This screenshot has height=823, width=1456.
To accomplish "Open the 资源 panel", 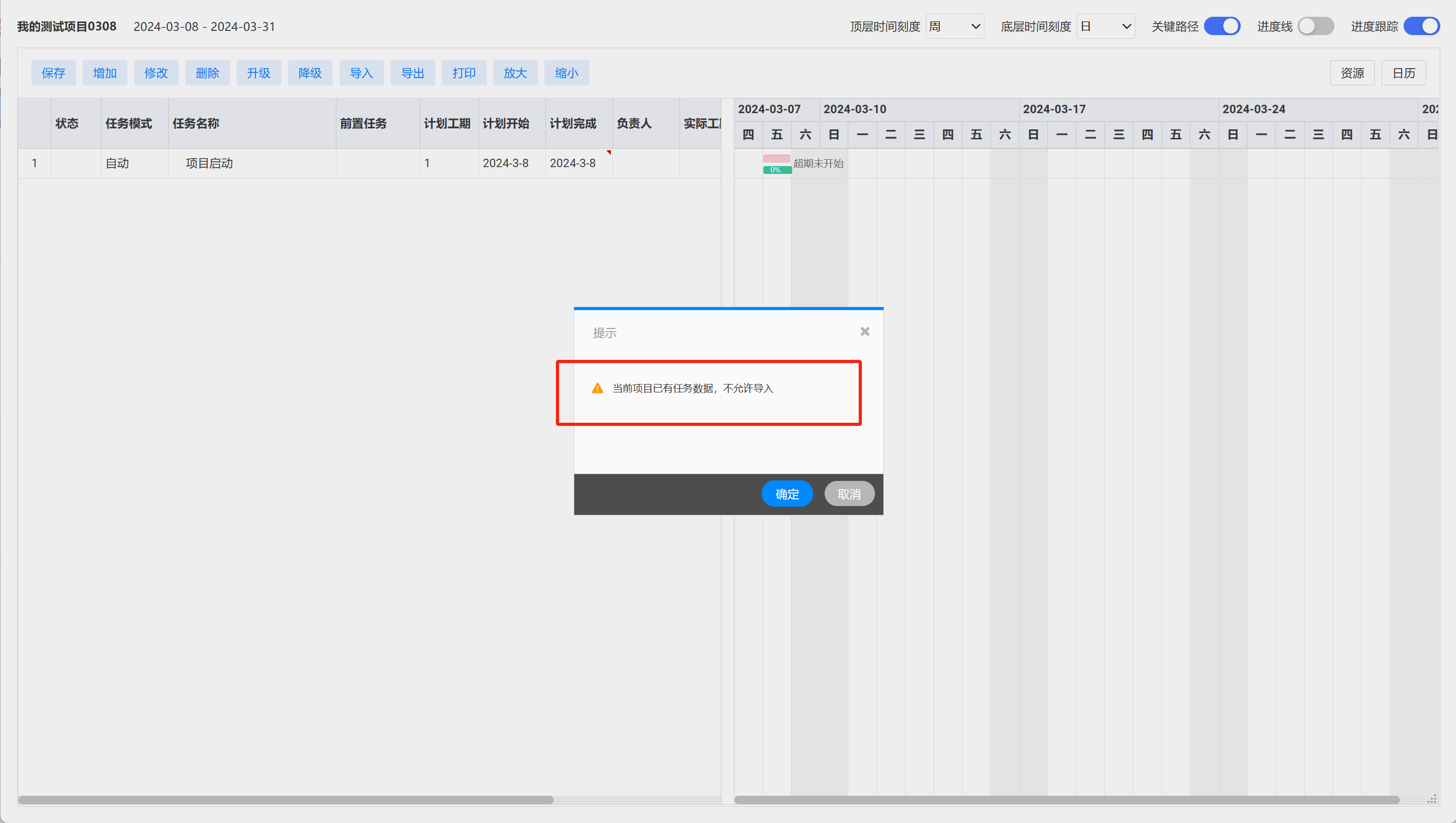I will click(x=1352, y=73).
